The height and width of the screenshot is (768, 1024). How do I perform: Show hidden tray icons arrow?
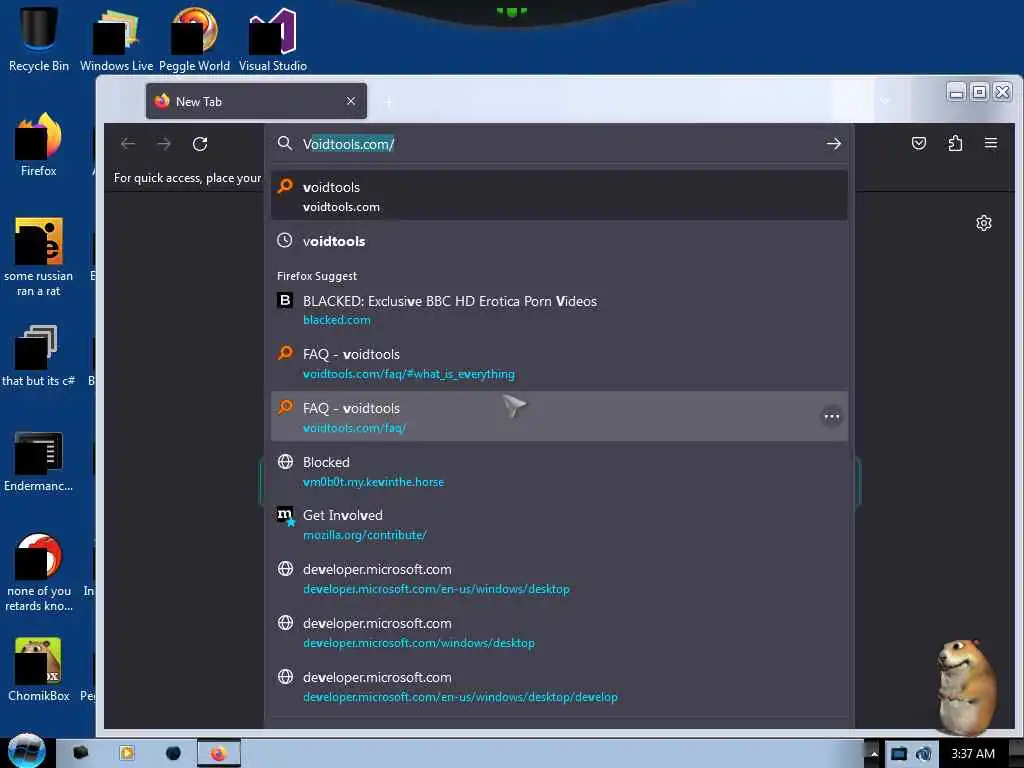click(874, 754)
